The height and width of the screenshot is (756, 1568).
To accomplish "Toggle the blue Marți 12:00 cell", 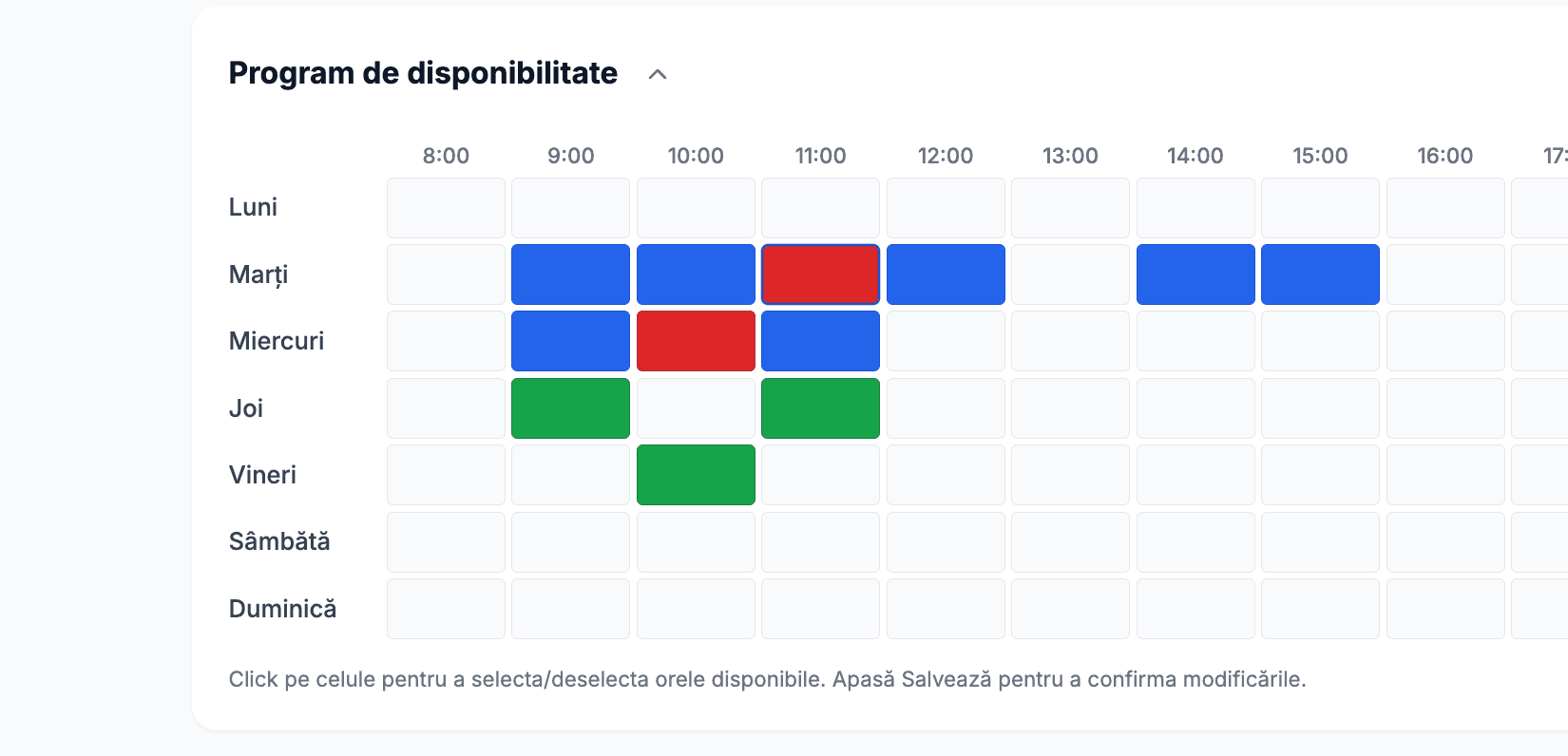I will coord(946,274).
